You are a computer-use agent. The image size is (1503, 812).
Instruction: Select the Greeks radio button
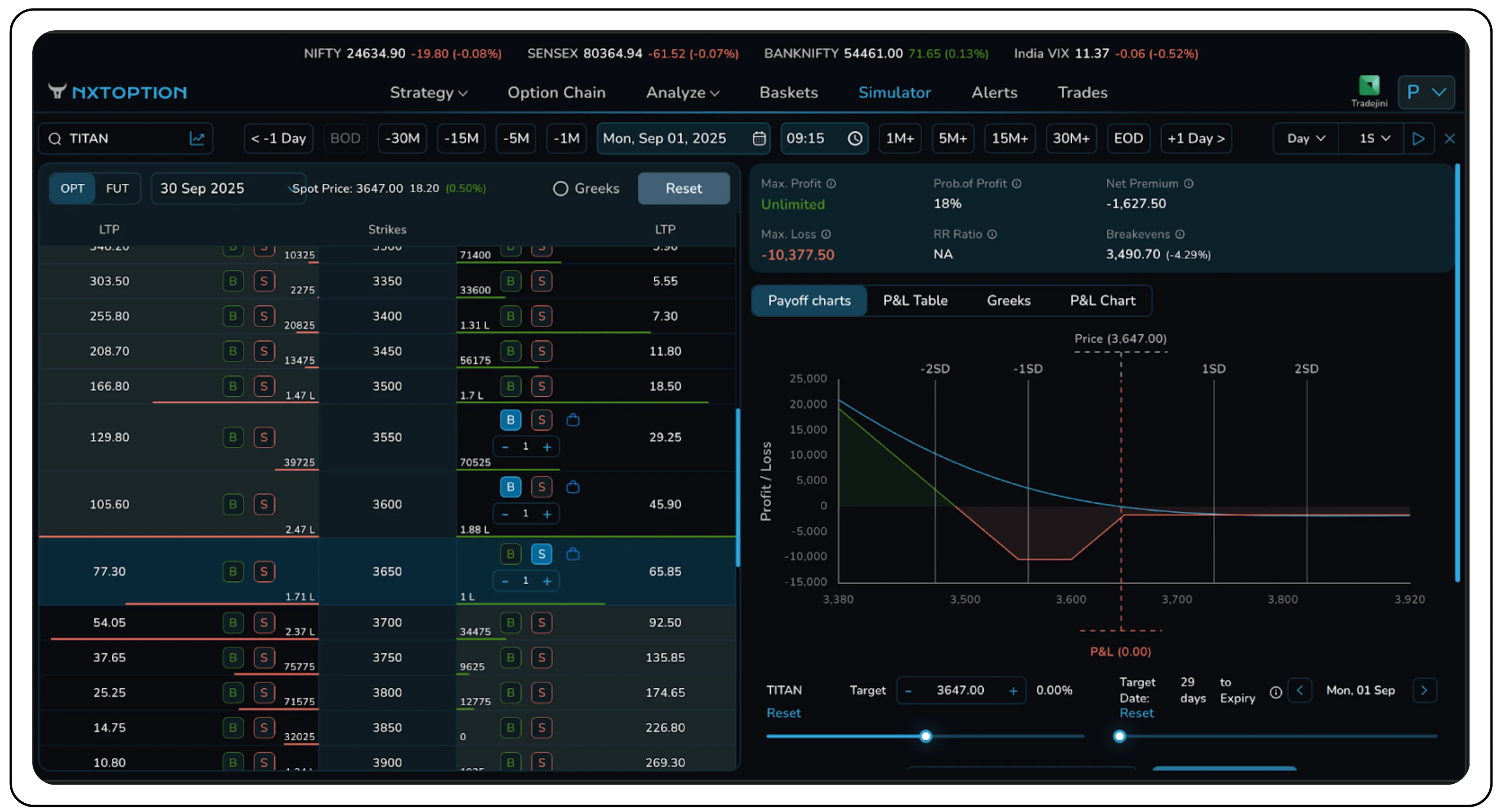pos(560,188)
